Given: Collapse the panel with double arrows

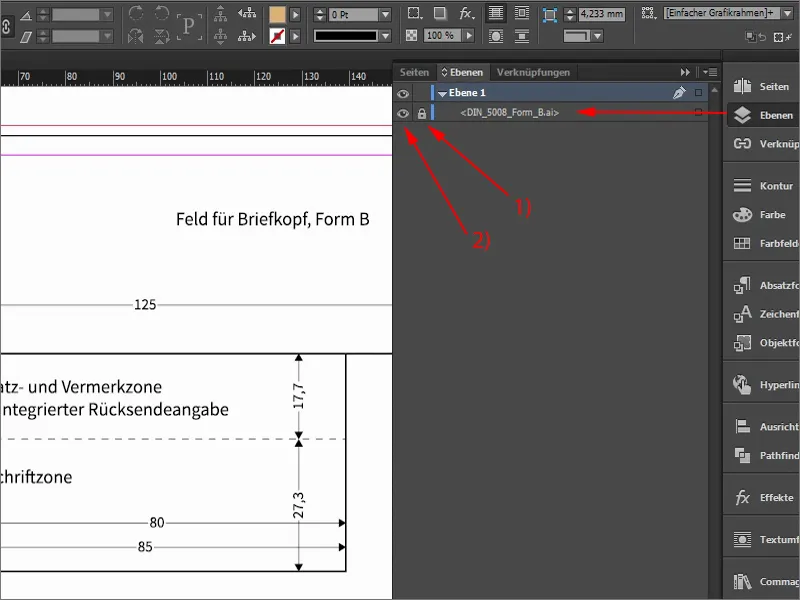Looking at the screenshot, I should (x=685, y=72).
